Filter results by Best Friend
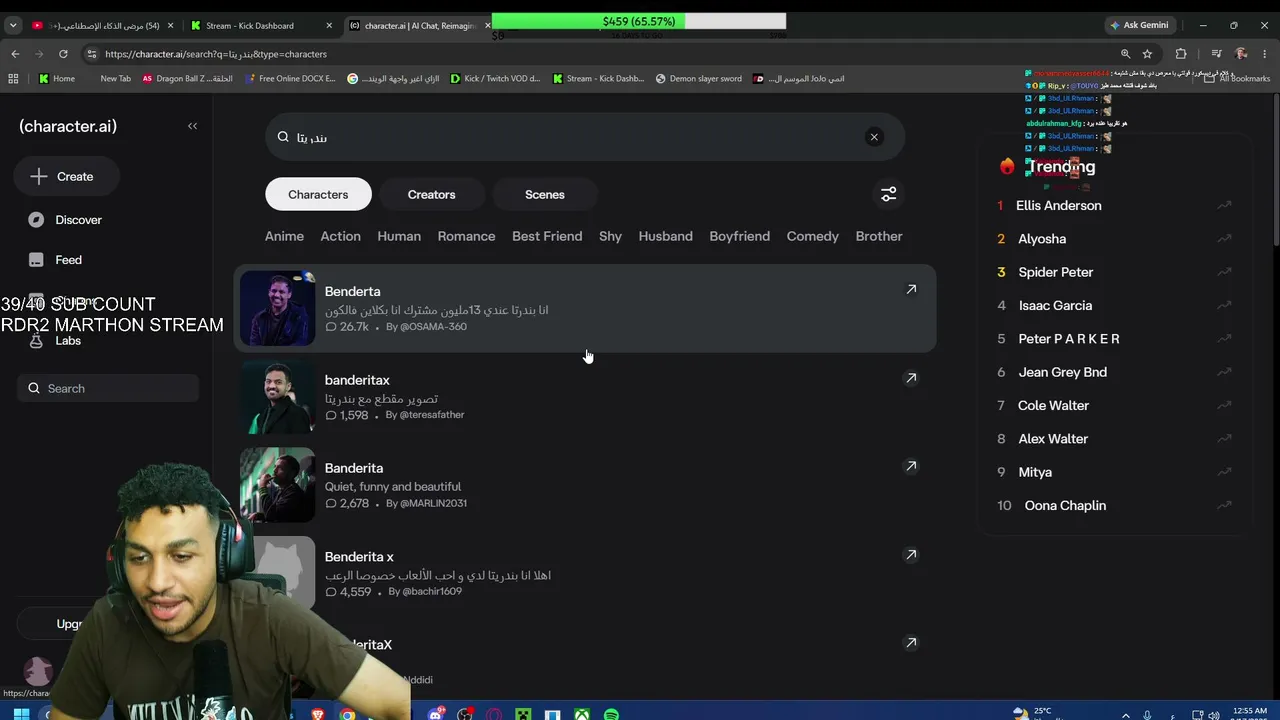 pyautogui.click(x=547, y=236)
